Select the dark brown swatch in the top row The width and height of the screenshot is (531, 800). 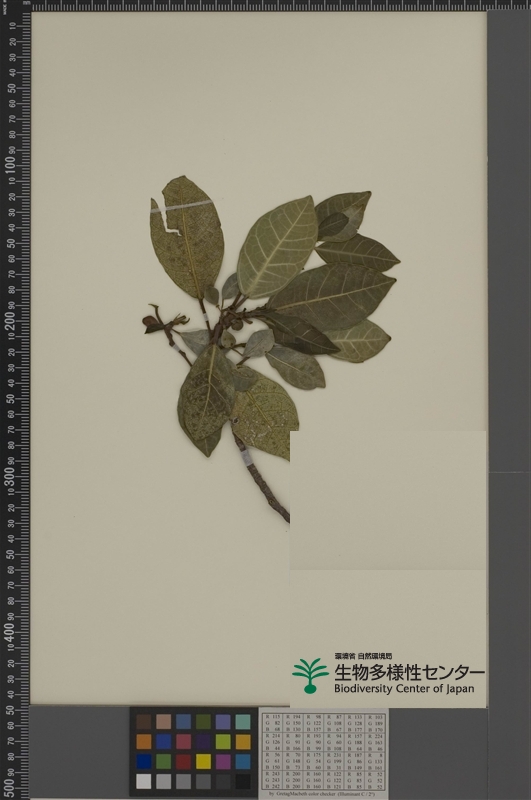click(144, 721)
